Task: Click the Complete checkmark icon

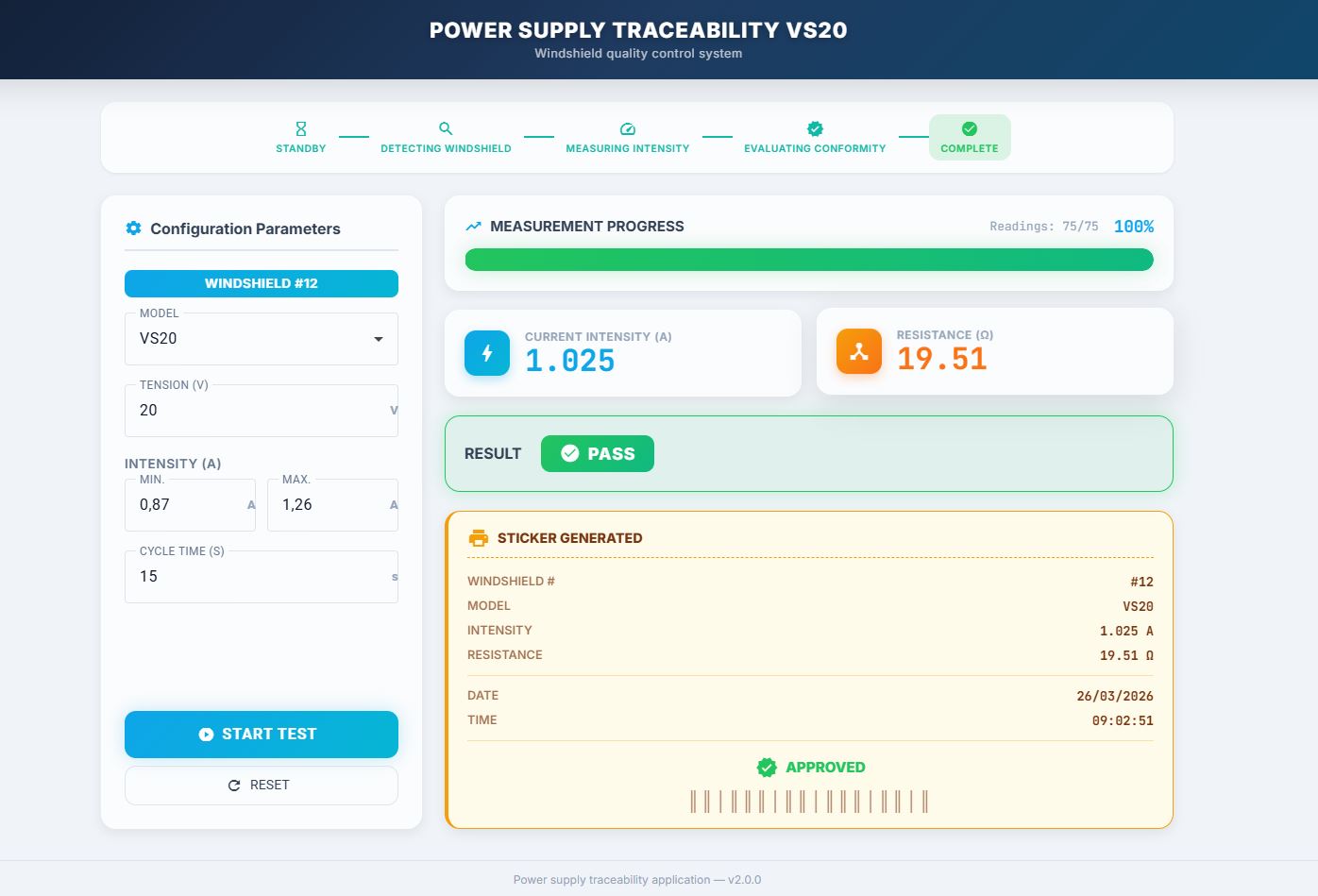Action: (970, 128)
